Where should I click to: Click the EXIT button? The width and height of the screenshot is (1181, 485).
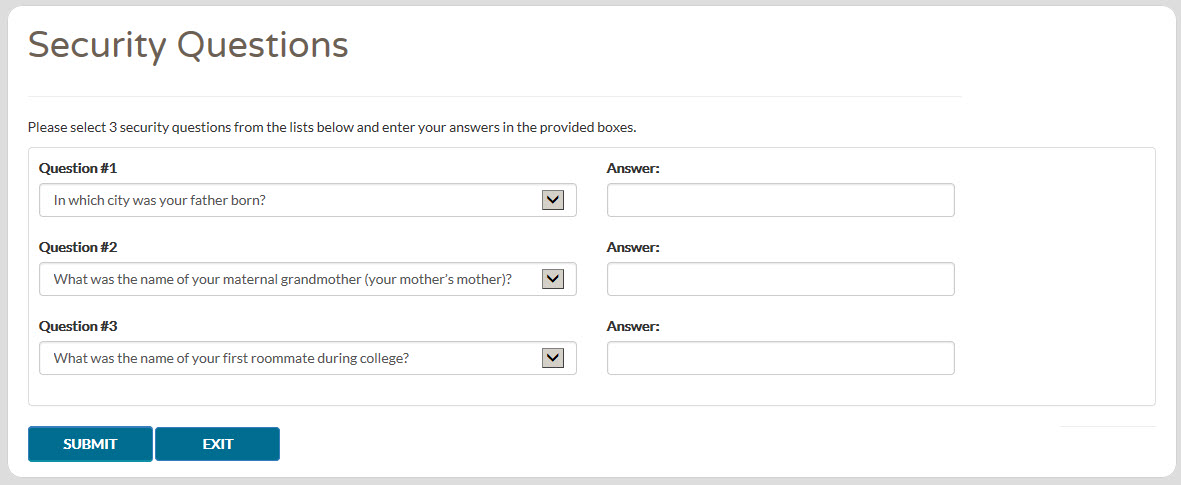[217, 444]
